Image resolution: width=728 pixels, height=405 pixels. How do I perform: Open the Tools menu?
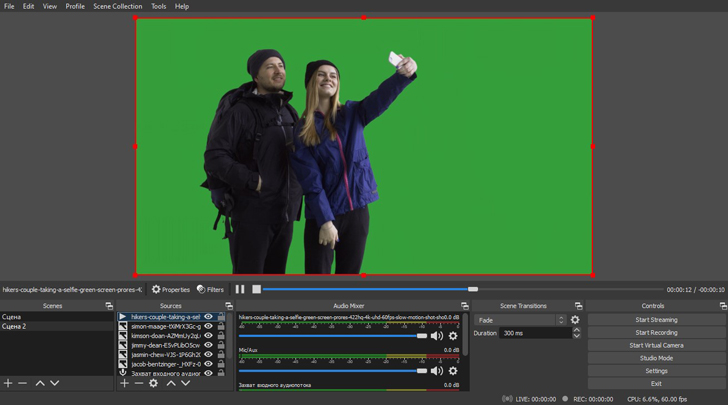click(x=158, y=6)
